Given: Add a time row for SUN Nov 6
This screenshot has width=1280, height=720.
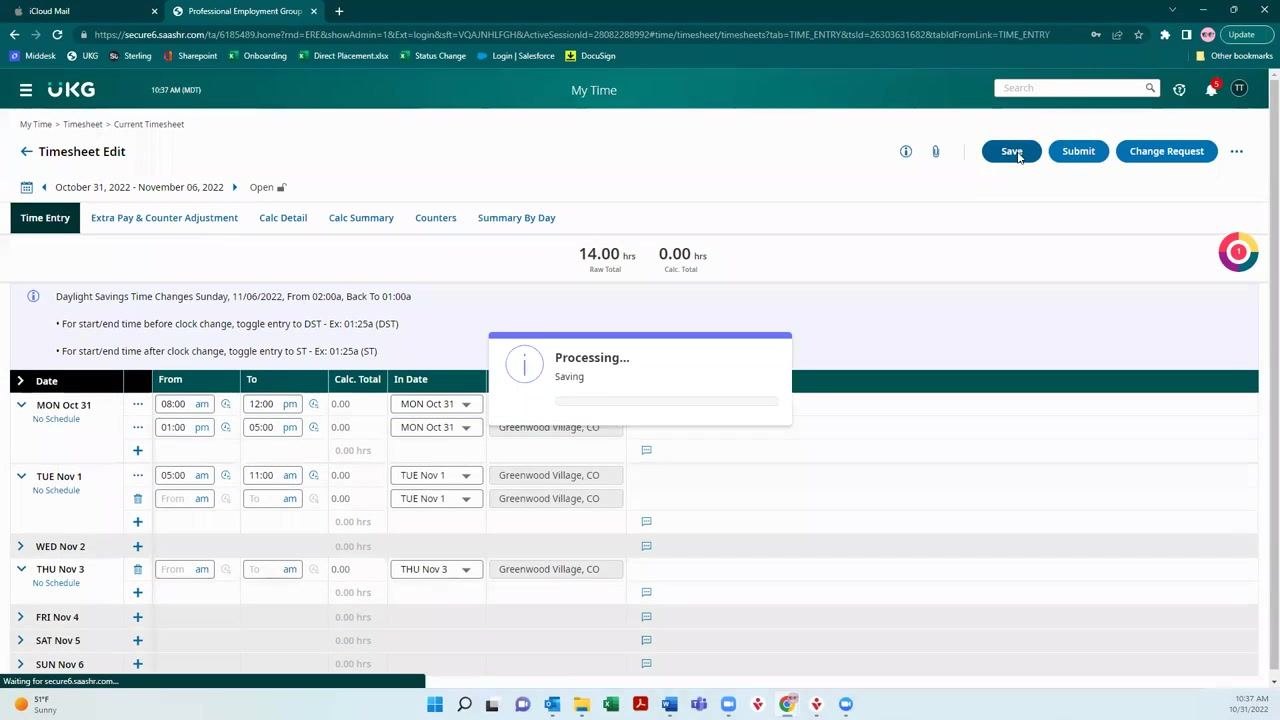Looking at the screenshot, I should point(138,664).
